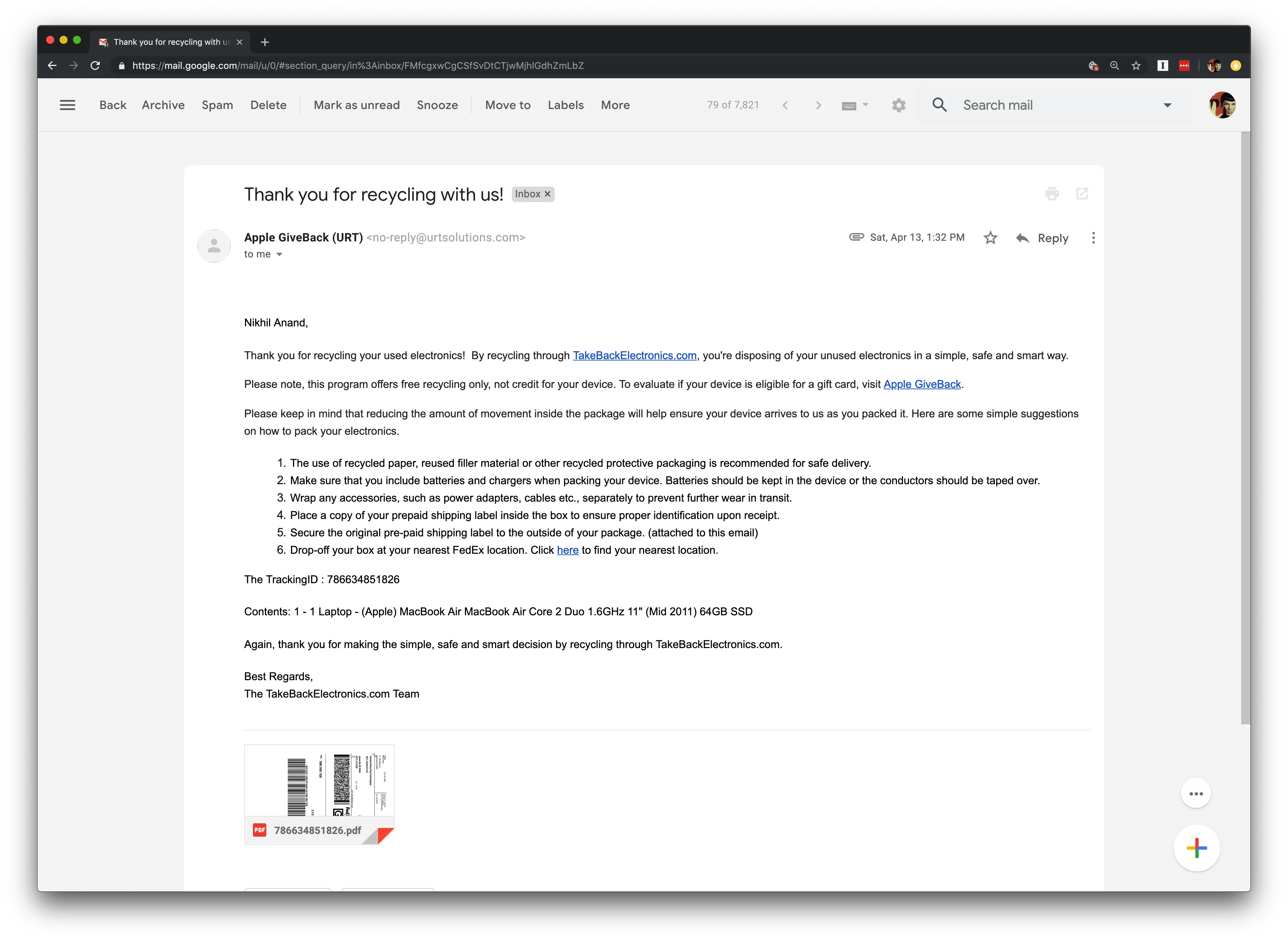
Task: Open the main hamburger menu
Action: 67,105
